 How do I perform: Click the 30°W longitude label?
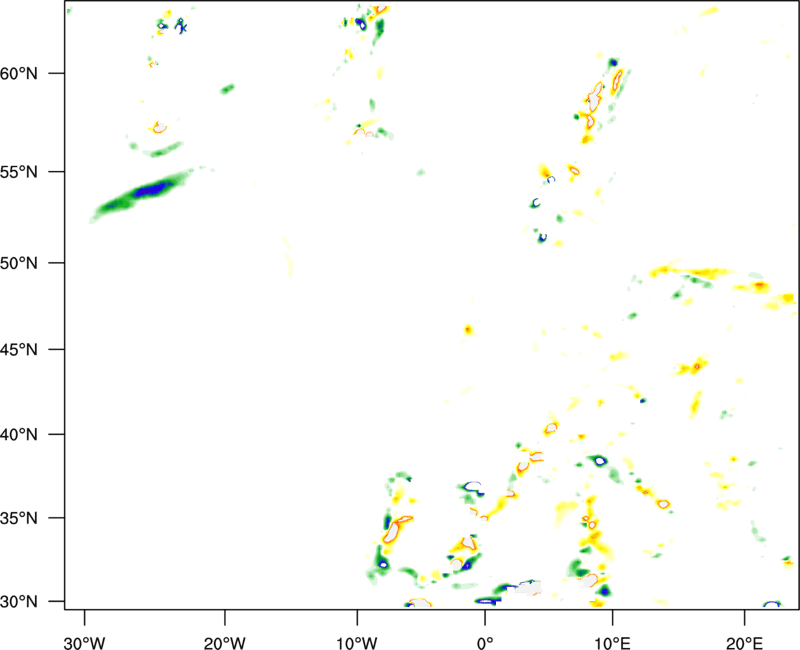85,643
